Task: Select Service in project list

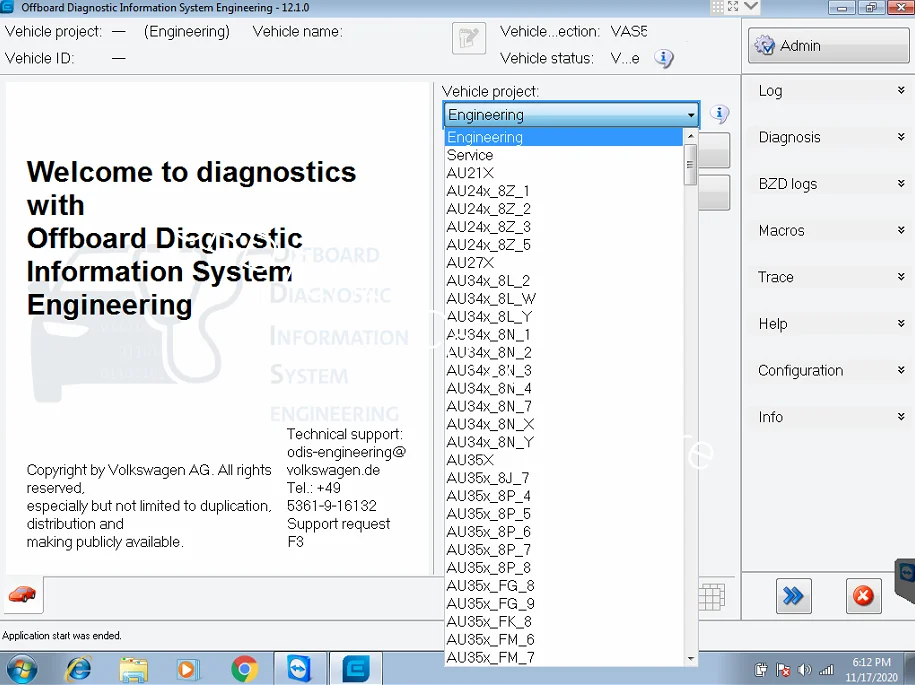Action: 564,155
